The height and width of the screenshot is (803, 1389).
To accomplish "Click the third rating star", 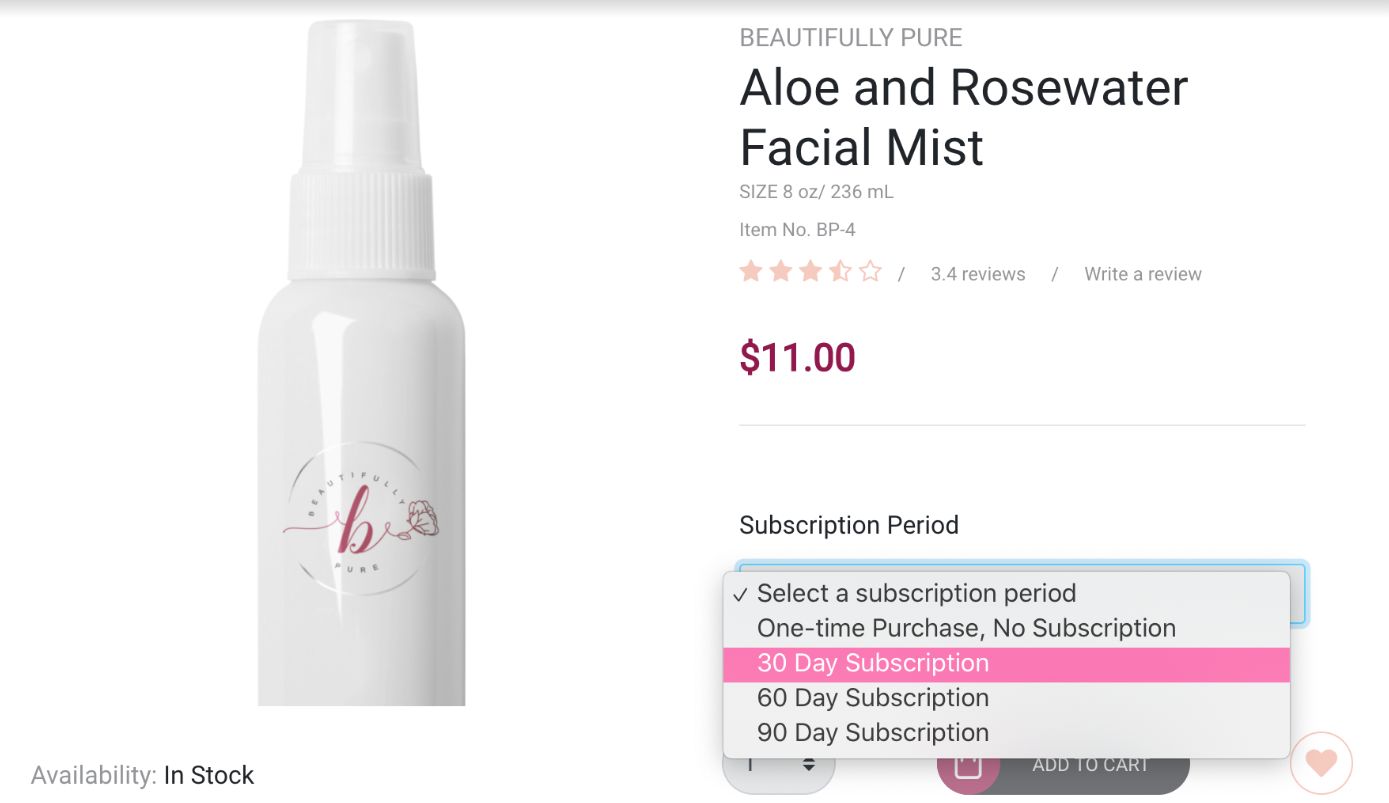I will point(810,272).
